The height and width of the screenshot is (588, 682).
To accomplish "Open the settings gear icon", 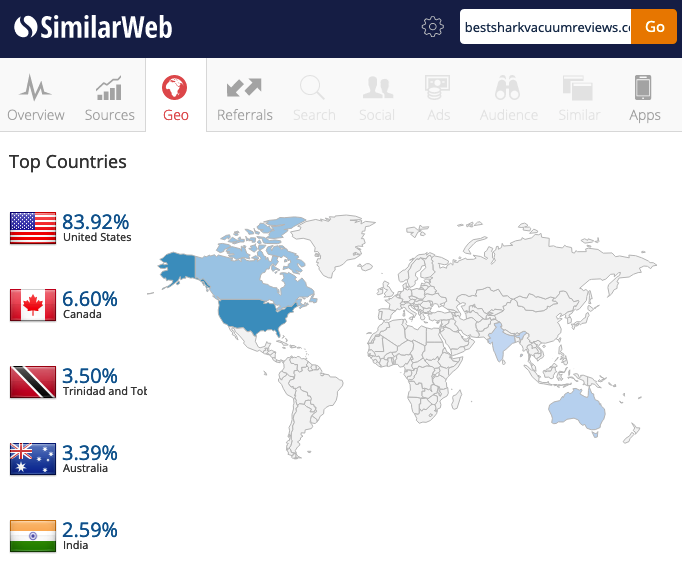I will (432, 27).
